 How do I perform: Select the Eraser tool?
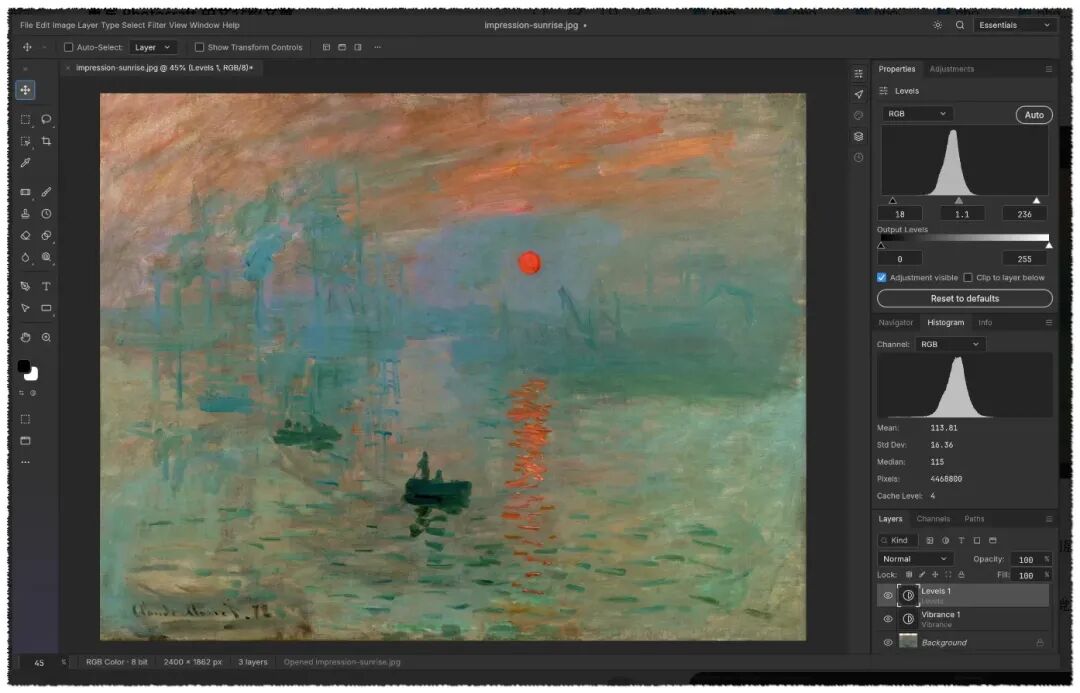pyautogui.click(x=25, y=236)
